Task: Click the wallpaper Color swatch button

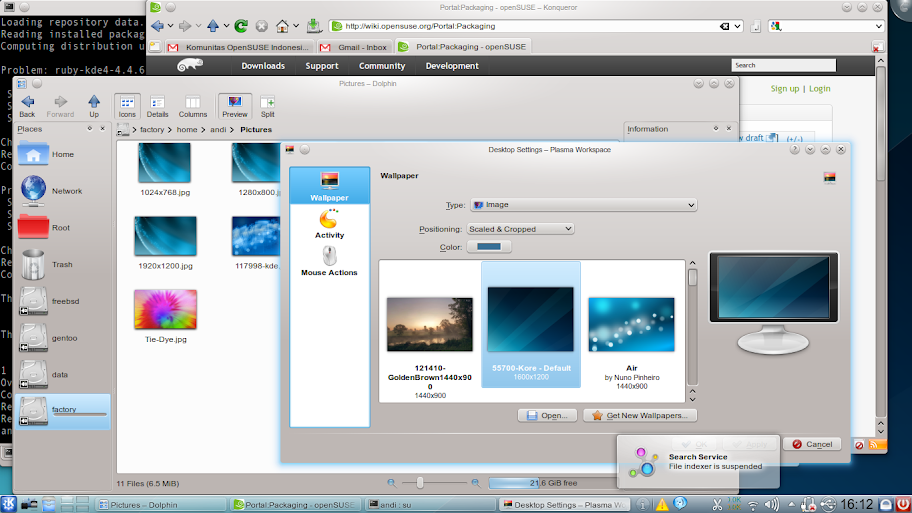Action: pyautogui.click(x=489, y=247)
